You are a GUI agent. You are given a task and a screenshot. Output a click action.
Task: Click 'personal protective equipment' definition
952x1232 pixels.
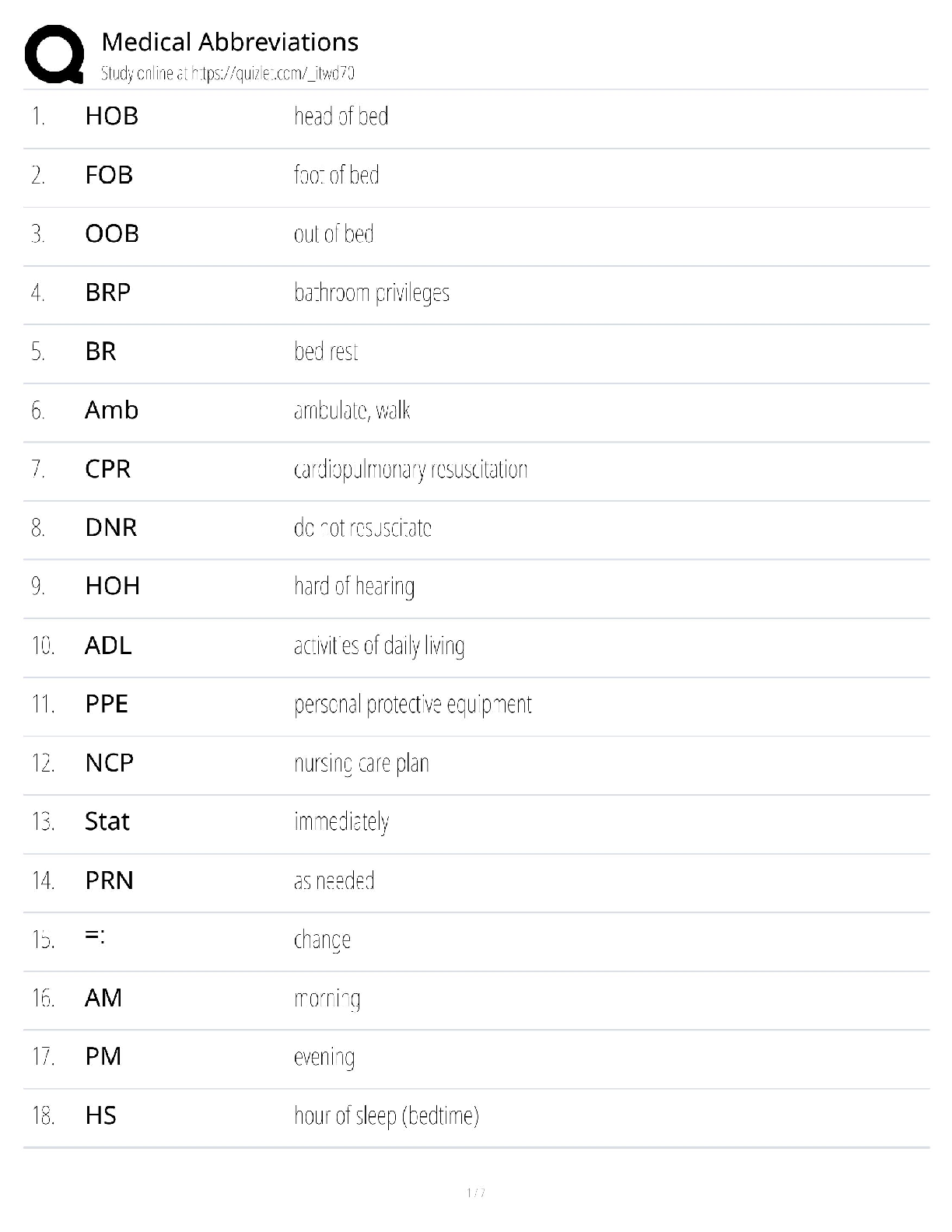click(412, 705)
